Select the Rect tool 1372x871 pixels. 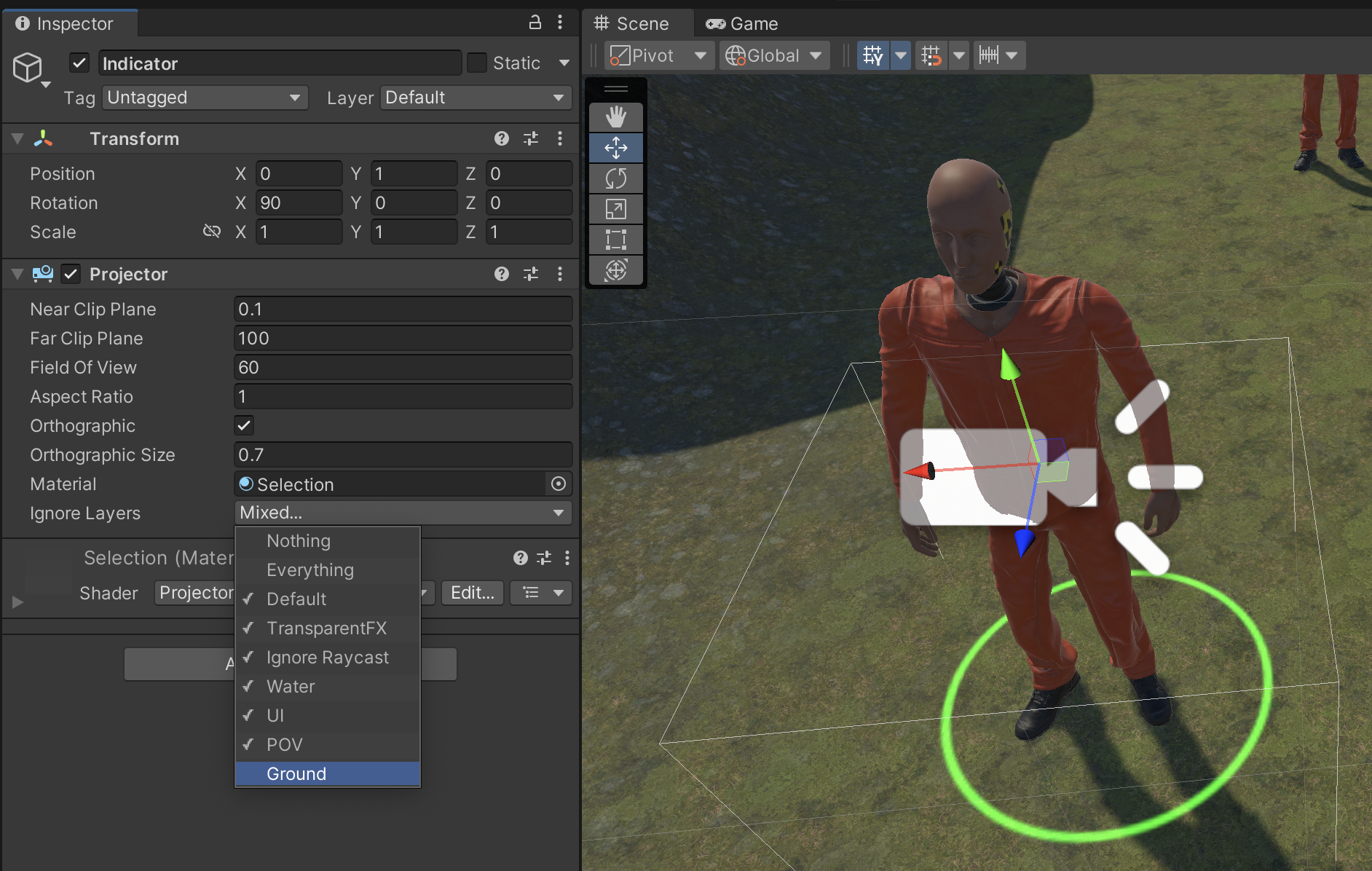tap(615, 240)
